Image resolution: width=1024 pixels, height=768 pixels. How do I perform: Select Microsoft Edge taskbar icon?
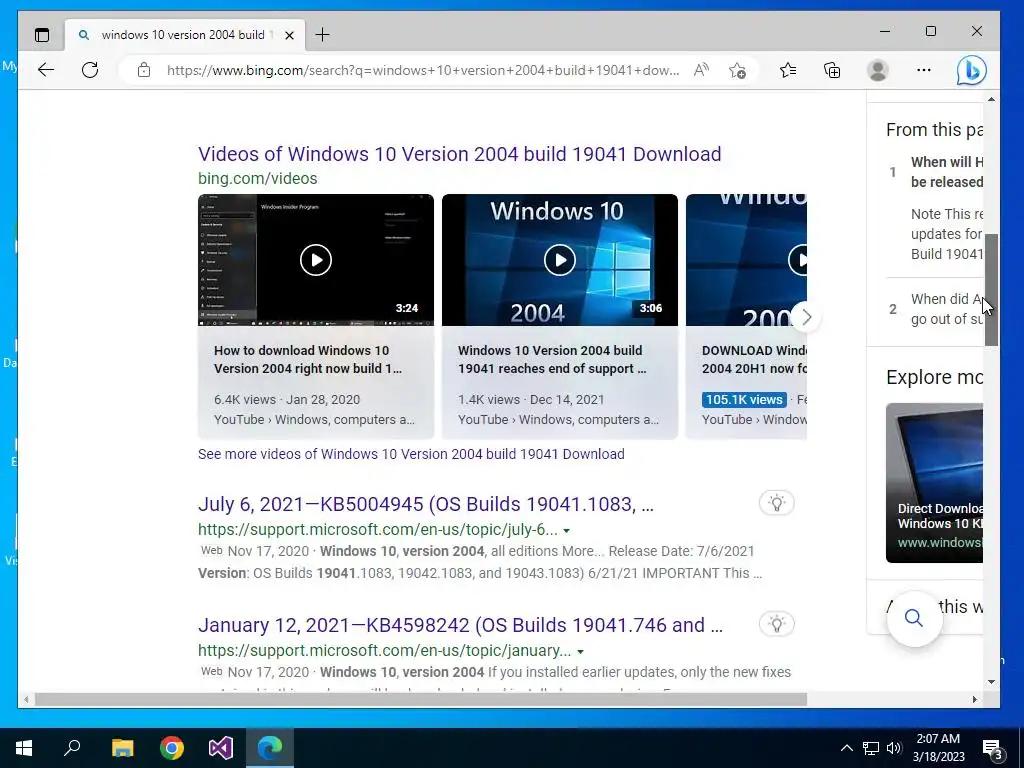coord(270,748)
